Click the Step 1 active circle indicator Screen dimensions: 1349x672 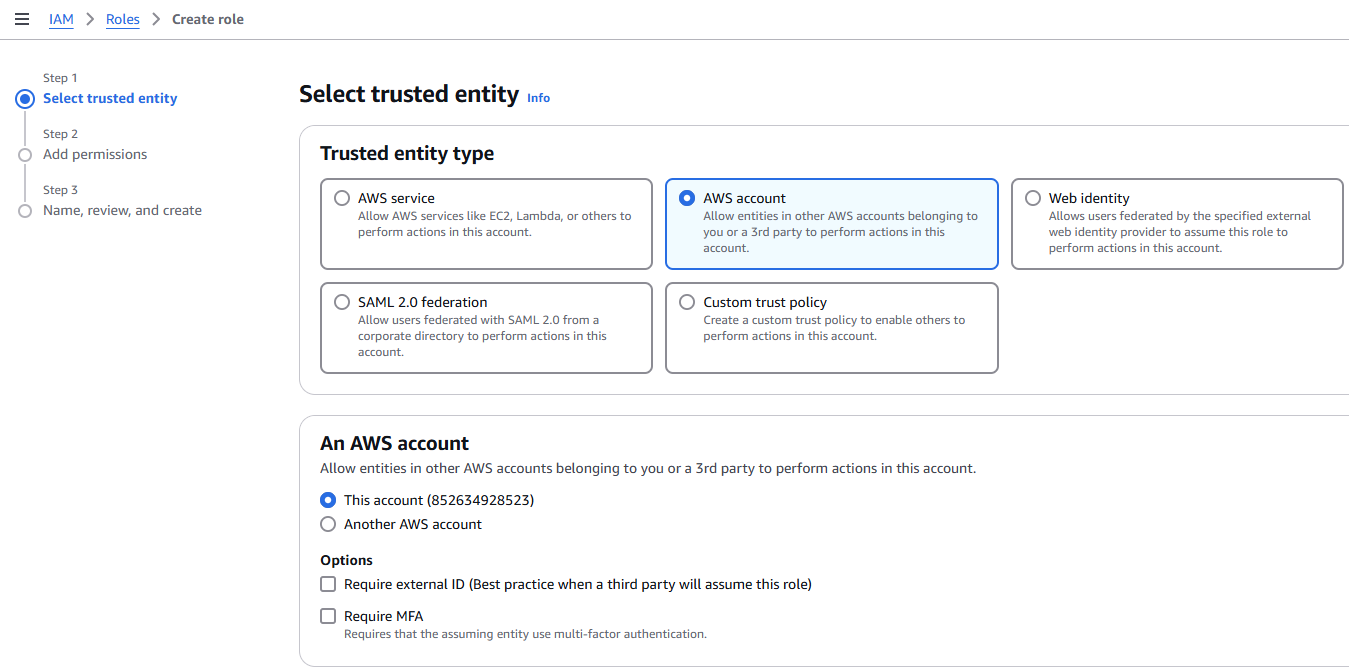coord(25,99)
